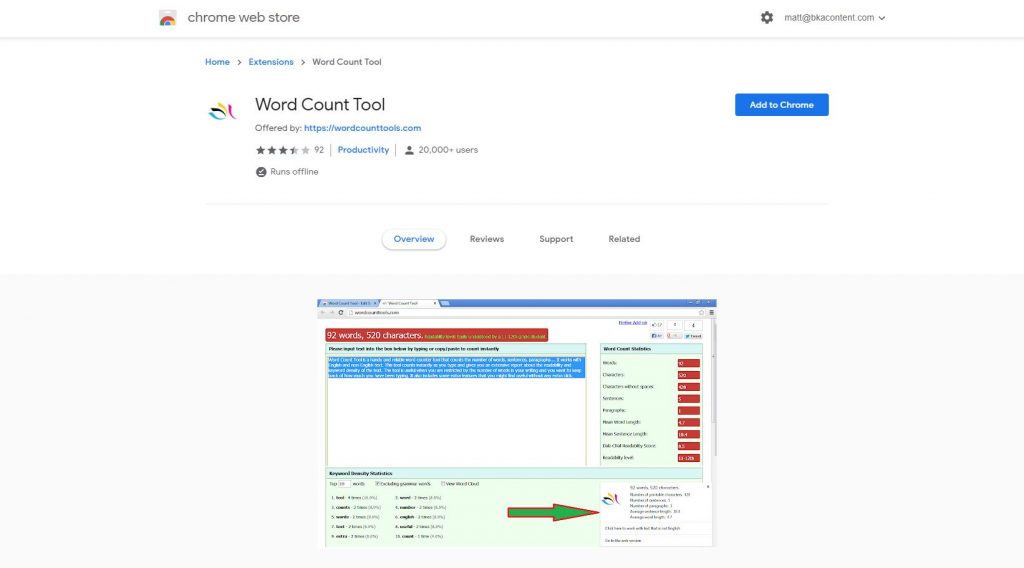This screenshot has width=1024, height=568.
Task: Click the Word Count Tool extension logo
Action: pyautogui.click(x=222, y=111)
